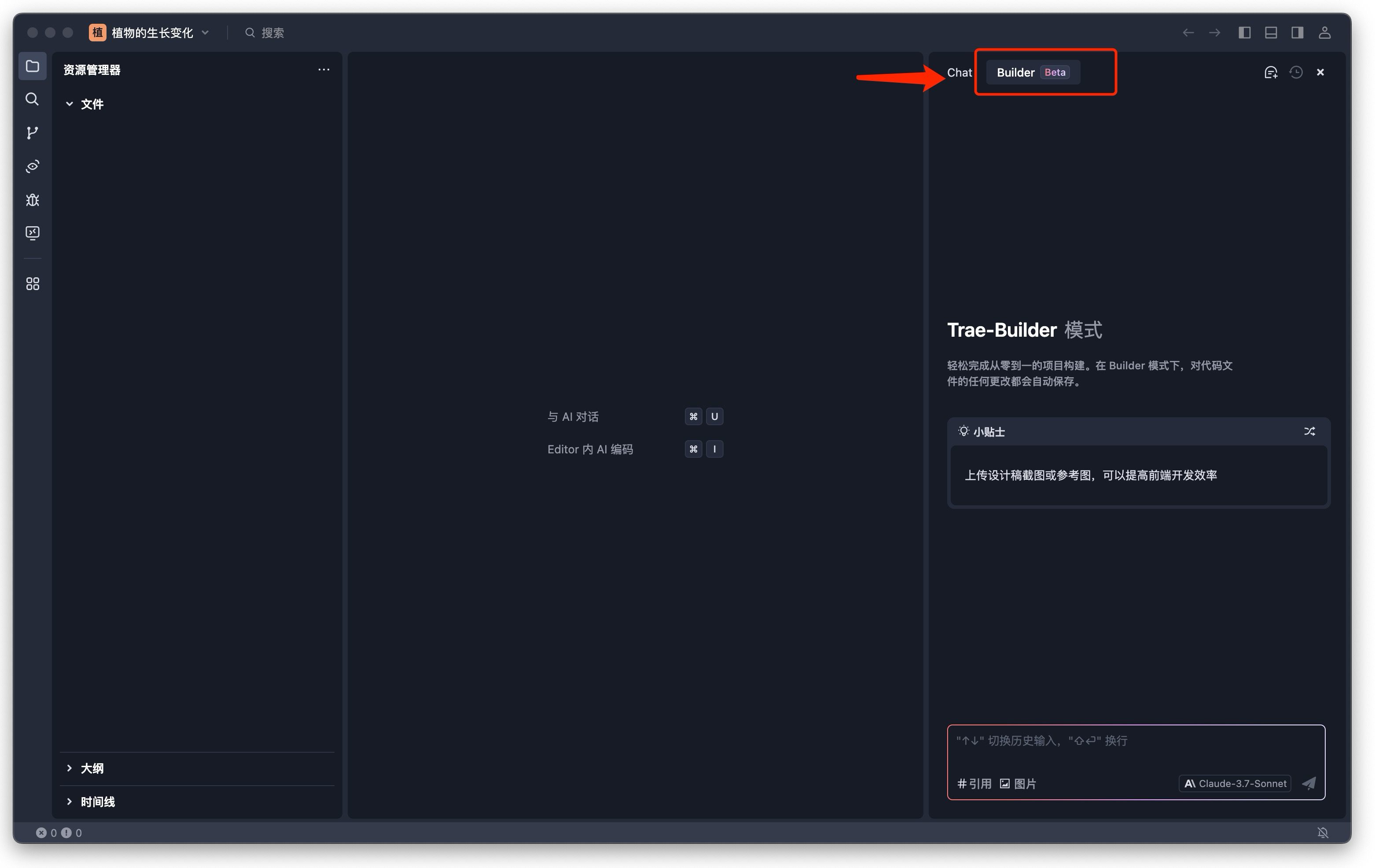Click the warnings count in status bar

click(72, 833)
